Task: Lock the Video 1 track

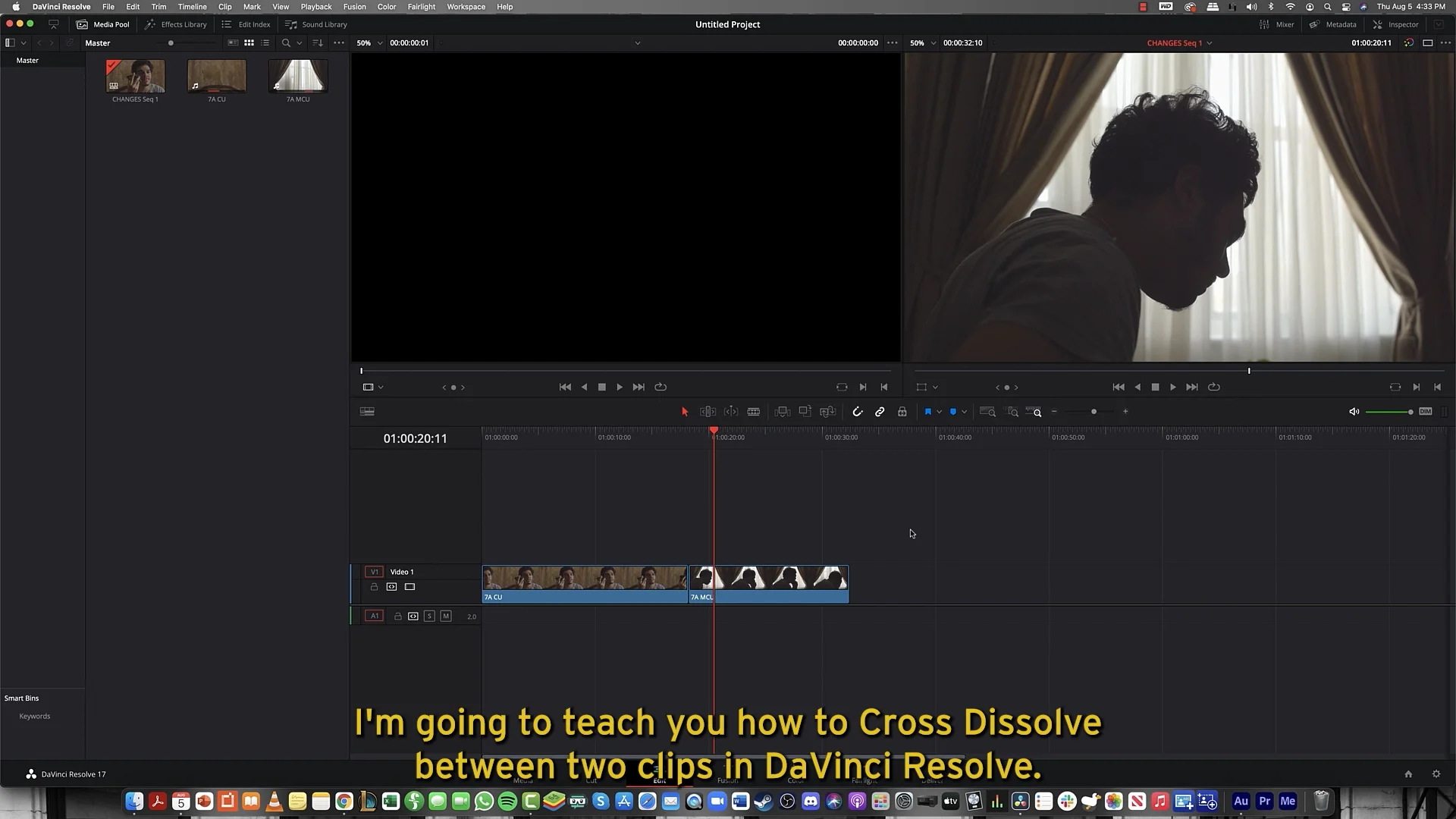Action: [375, 586]
